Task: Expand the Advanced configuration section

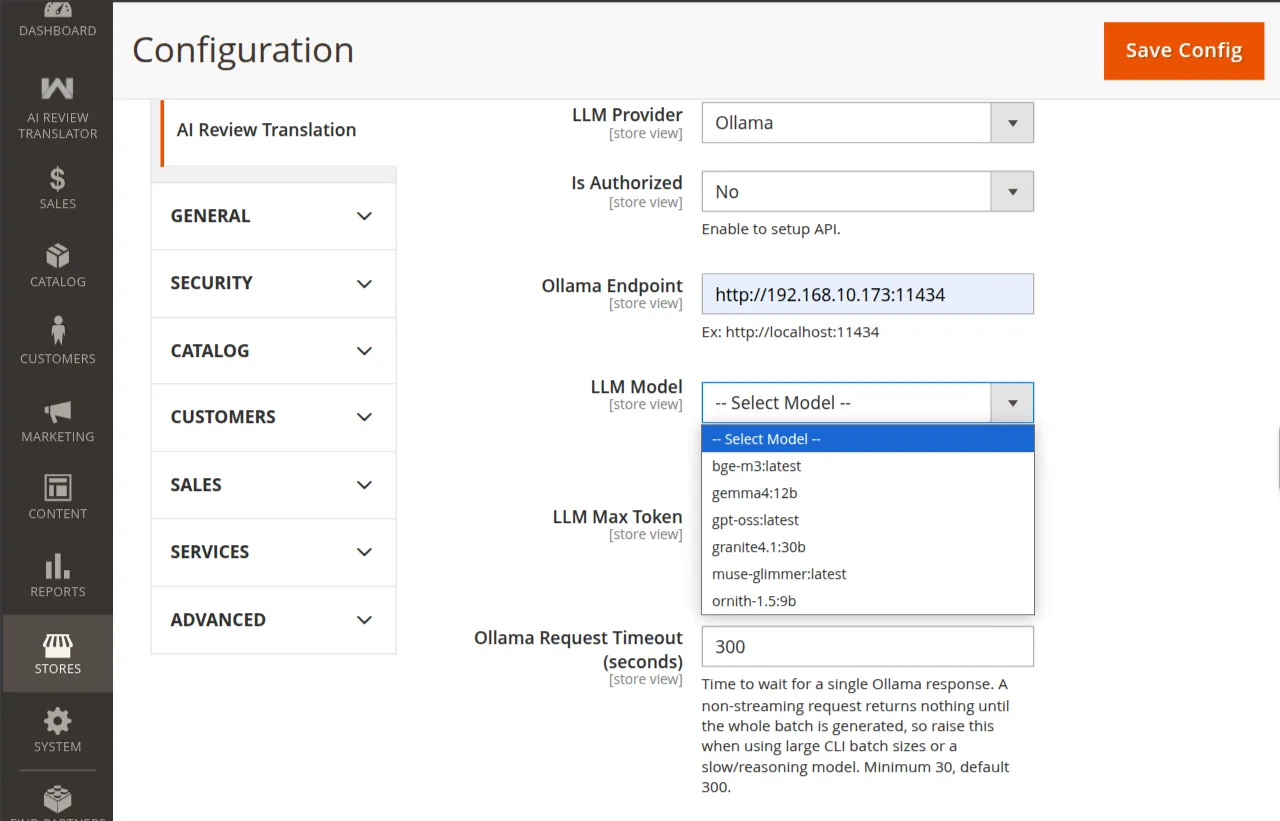Action: (273, 620)
